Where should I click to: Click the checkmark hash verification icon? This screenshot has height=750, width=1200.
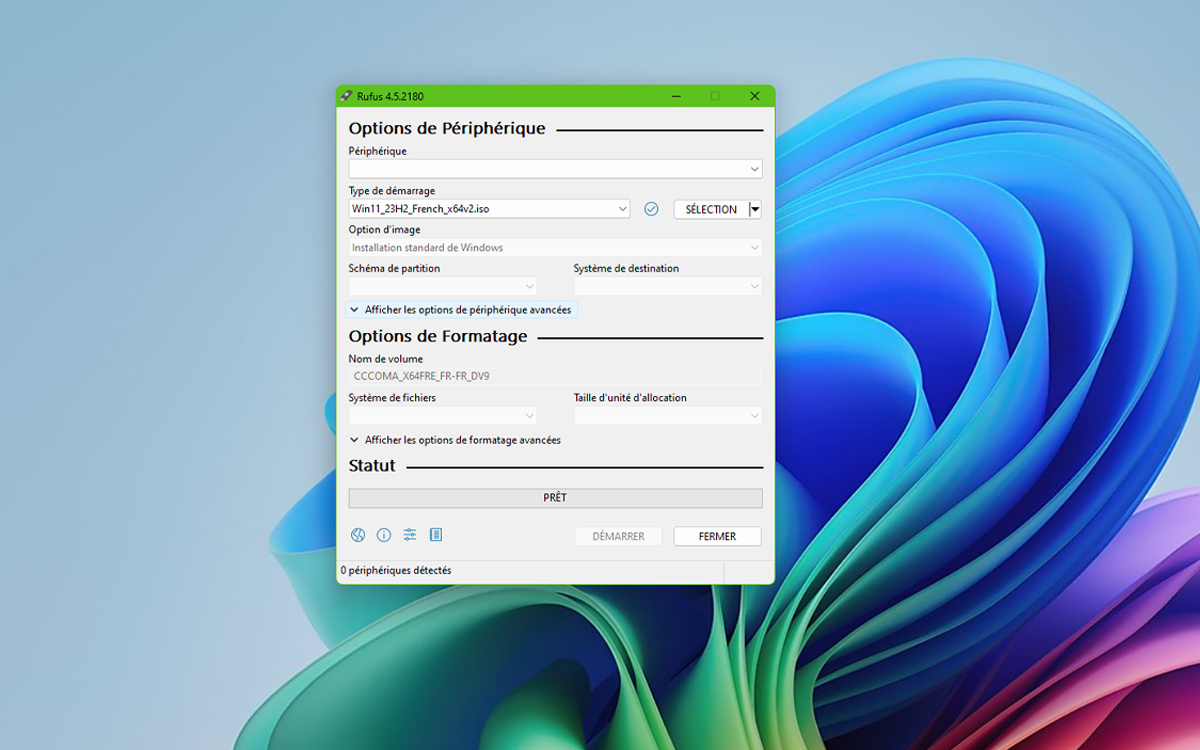(x=651, y=209)
